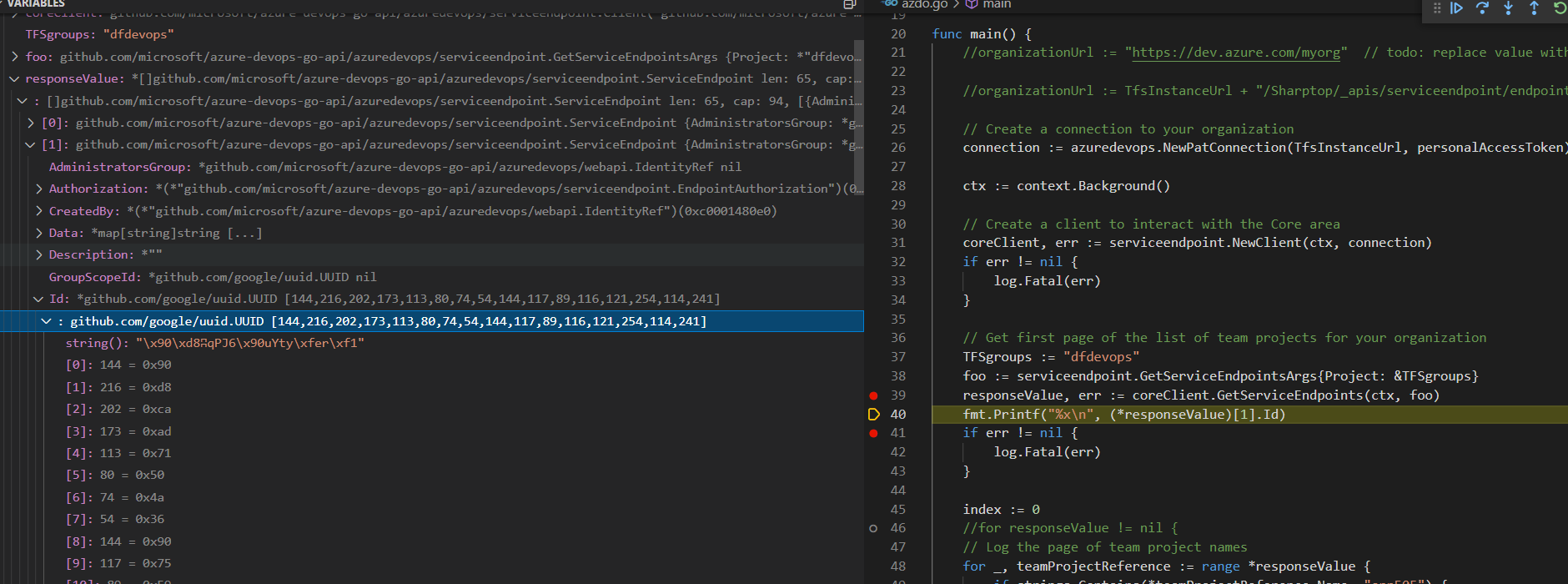Screen dimensions: 1568x584
Task: Click 'index := 0' on line 45
Action: point(1002,510)
